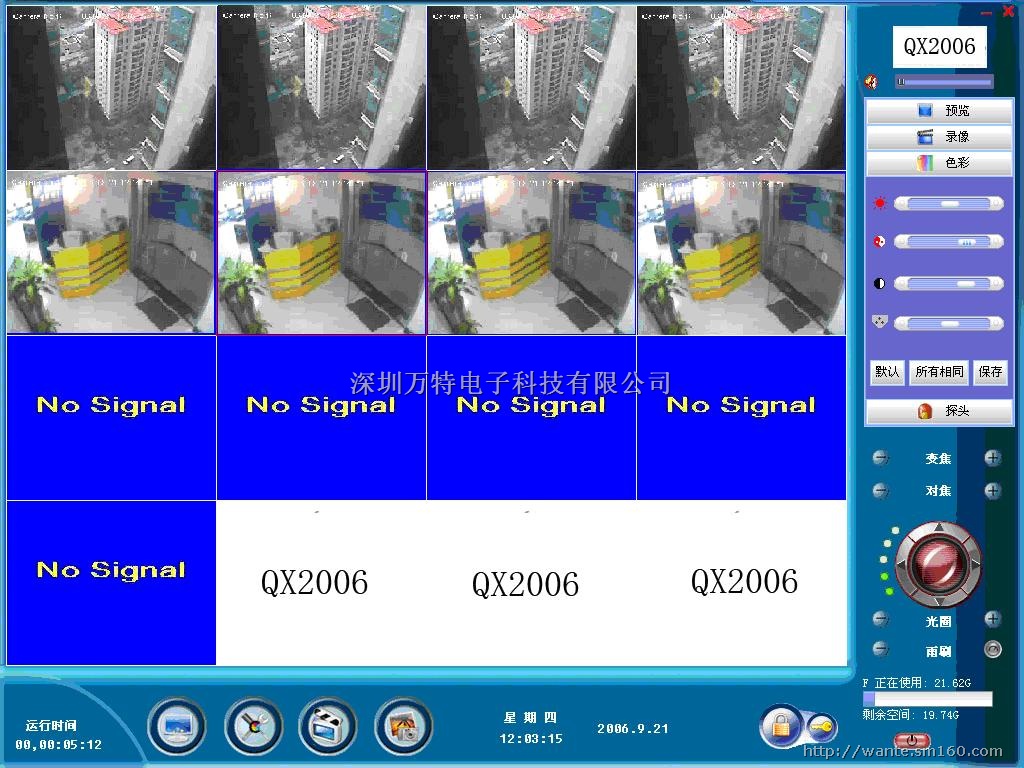1024x768 pixels.
Task: Click the key login icon
Action: (x=820, y=725)
